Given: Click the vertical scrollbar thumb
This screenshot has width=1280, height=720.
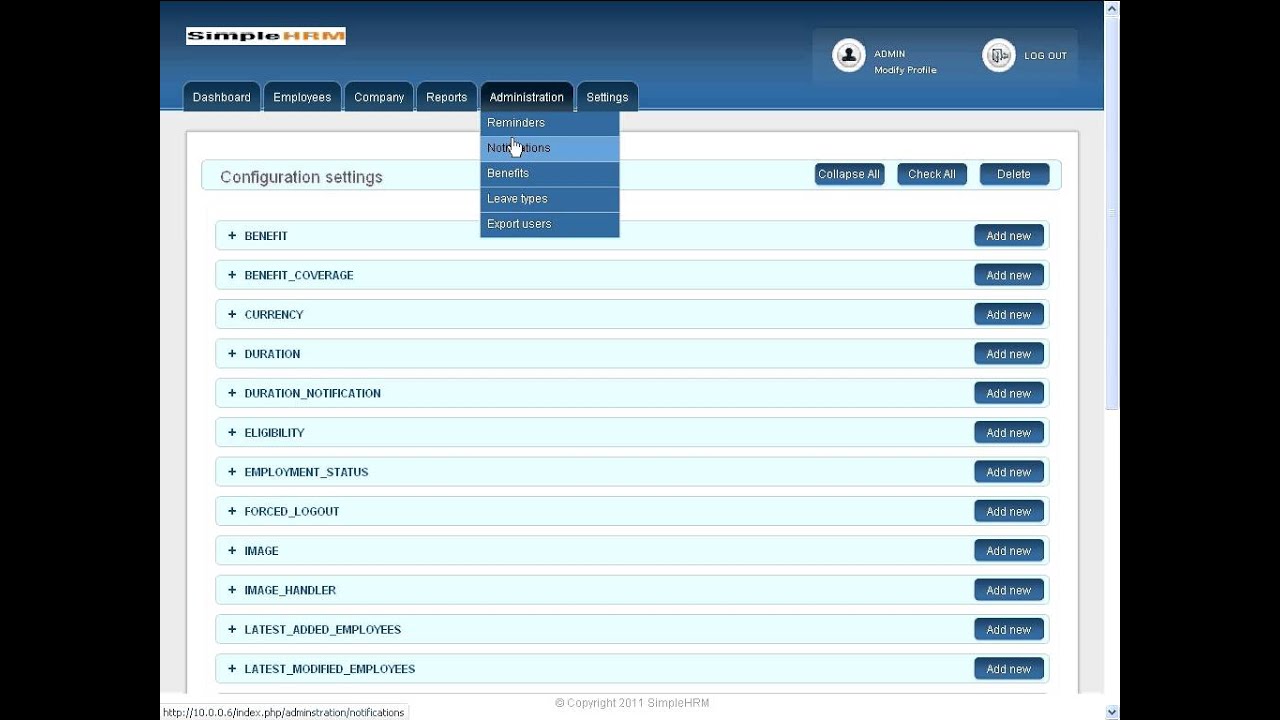Looking at the screenshot, I should point(1112,212).
